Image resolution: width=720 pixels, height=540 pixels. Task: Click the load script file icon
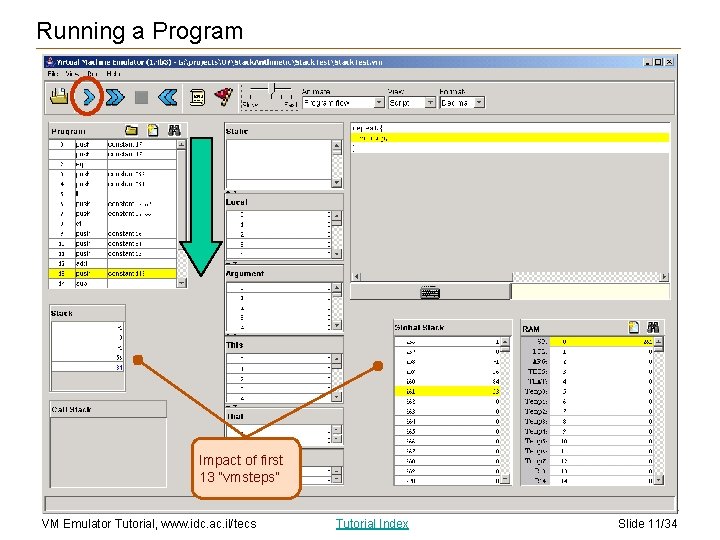pyautogui.click(x=59, y=96)
